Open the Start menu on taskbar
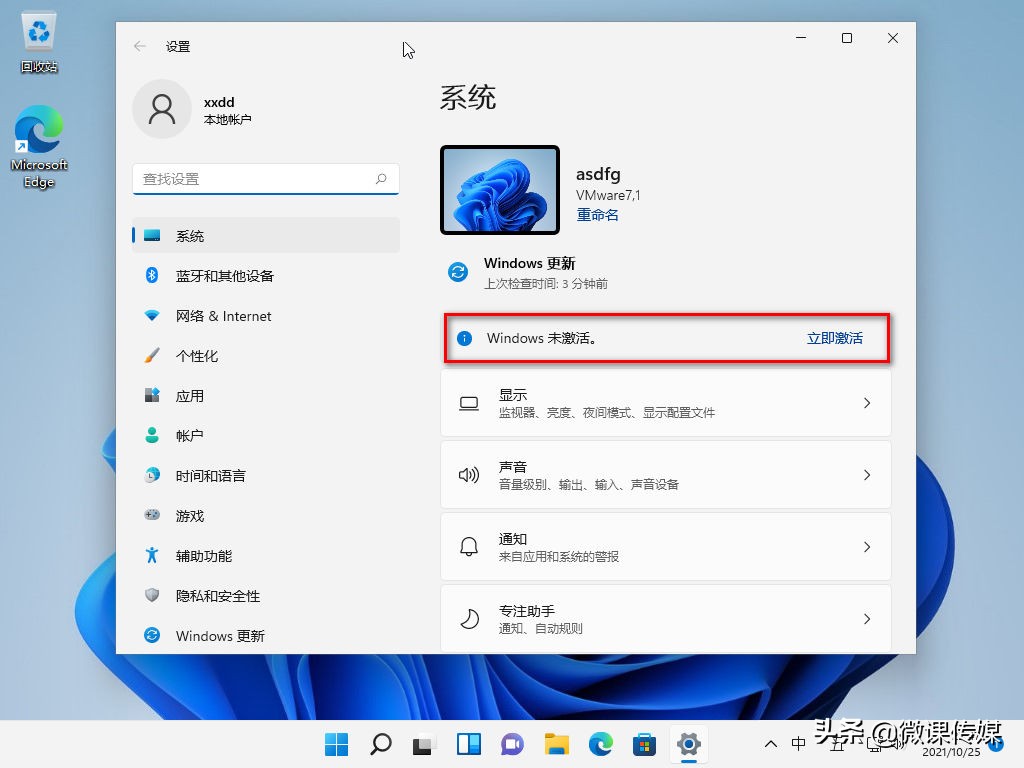The height and width of the screenshot is (768, 1024). (x=336, y=744)
